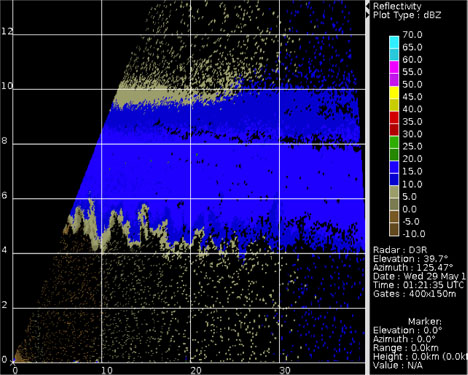Click the '40.0' scale label

[412, 109]
